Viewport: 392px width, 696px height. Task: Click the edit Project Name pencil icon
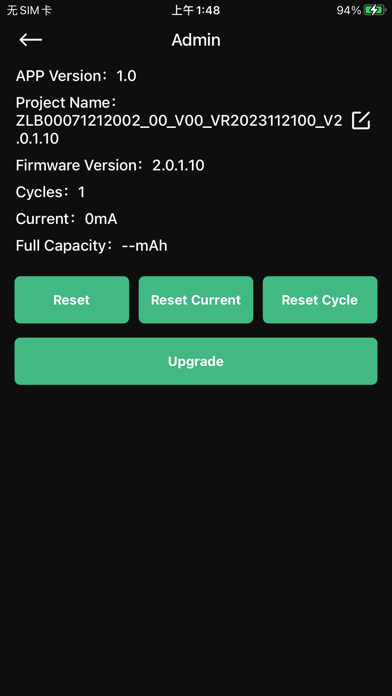(361, 121)
